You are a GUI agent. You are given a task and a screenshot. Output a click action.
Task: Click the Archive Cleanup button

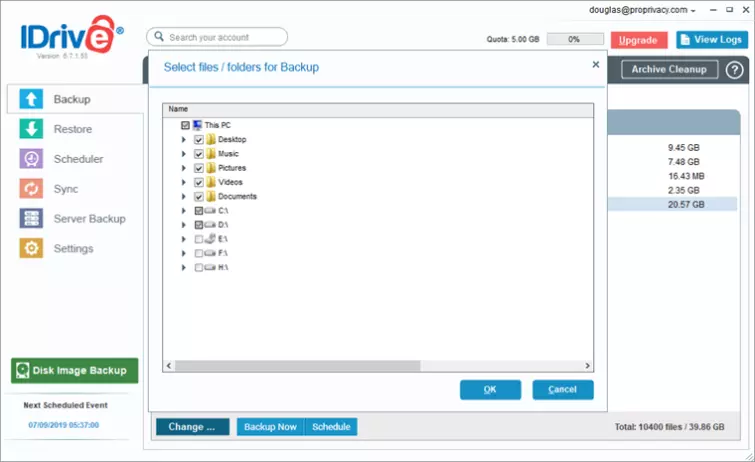coord(669,69)
